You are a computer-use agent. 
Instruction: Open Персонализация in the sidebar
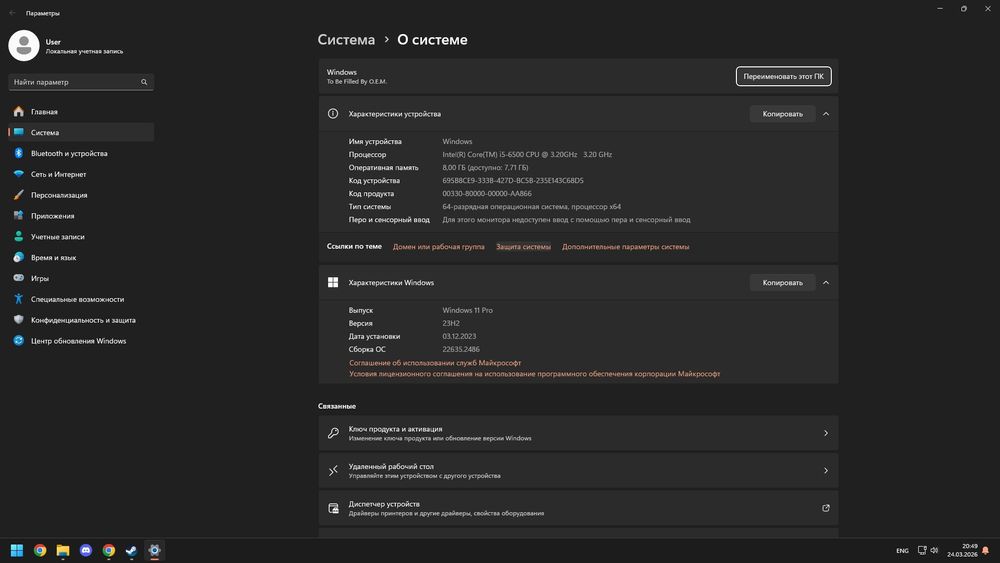click(x=58, y=195)
